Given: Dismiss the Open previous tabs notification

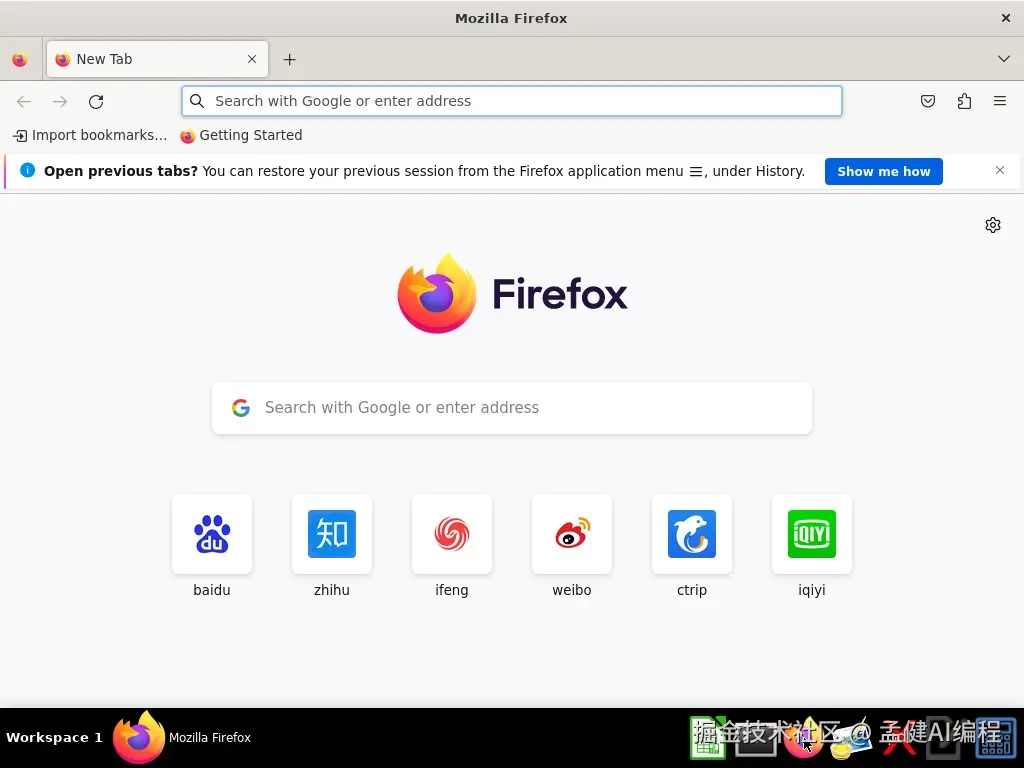Looking at the screenshot, I should 999,170.
